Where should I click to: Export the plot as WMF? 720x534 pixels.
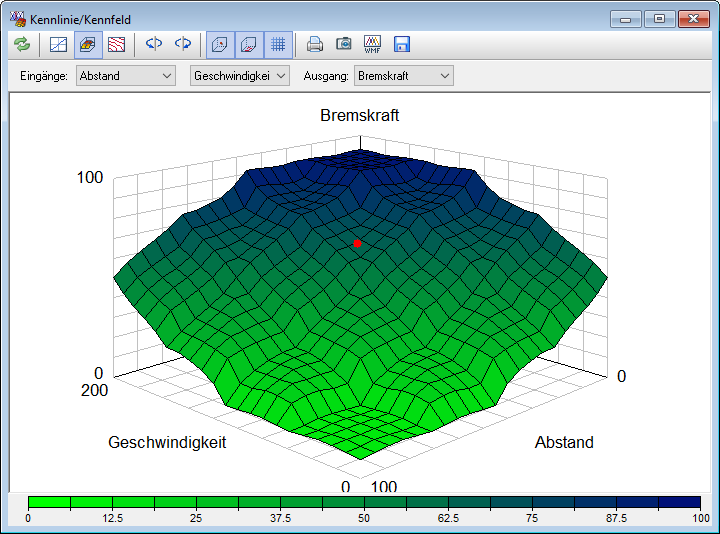click(372, 45)
